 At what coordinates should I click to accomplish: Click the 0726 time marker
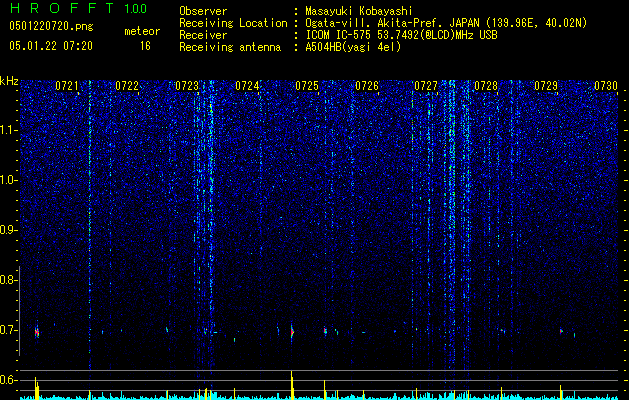pos(367,86)
